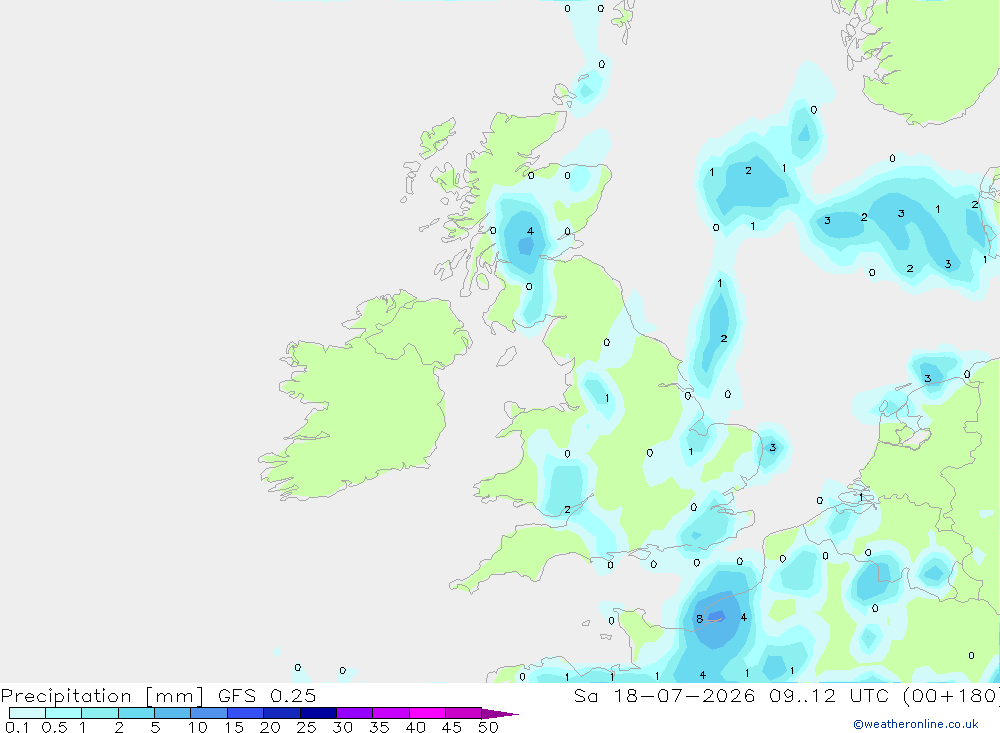The width and height of the screenshot is (1000, 733).
Task: Pick the 10–15 mm blue legend swatch
Action: 209,713
